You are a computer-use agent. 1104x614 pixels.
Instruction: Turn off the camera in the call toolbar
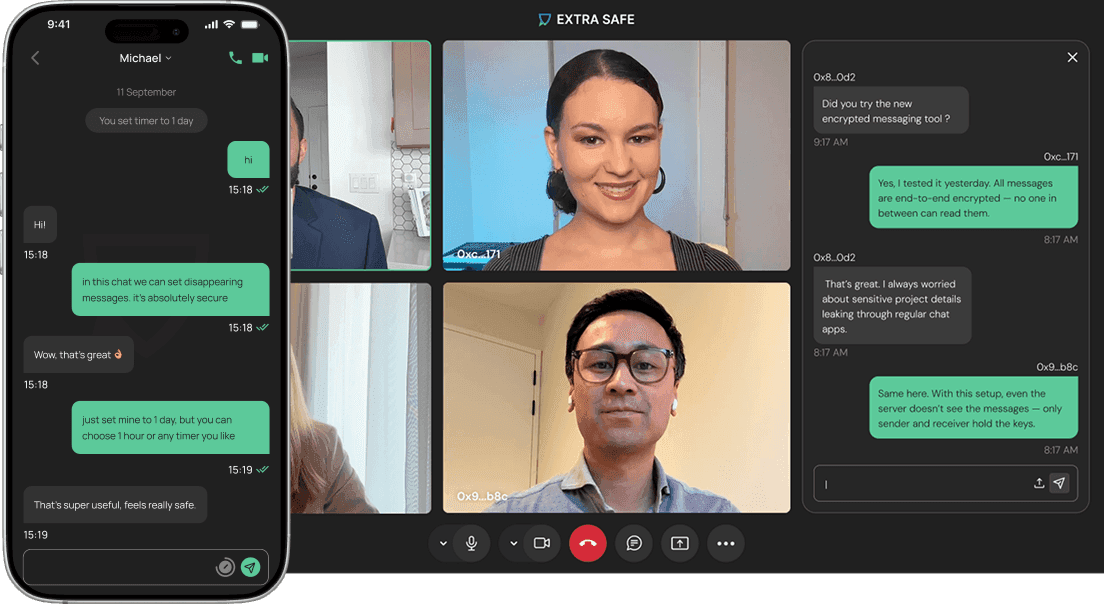(542, 543)
